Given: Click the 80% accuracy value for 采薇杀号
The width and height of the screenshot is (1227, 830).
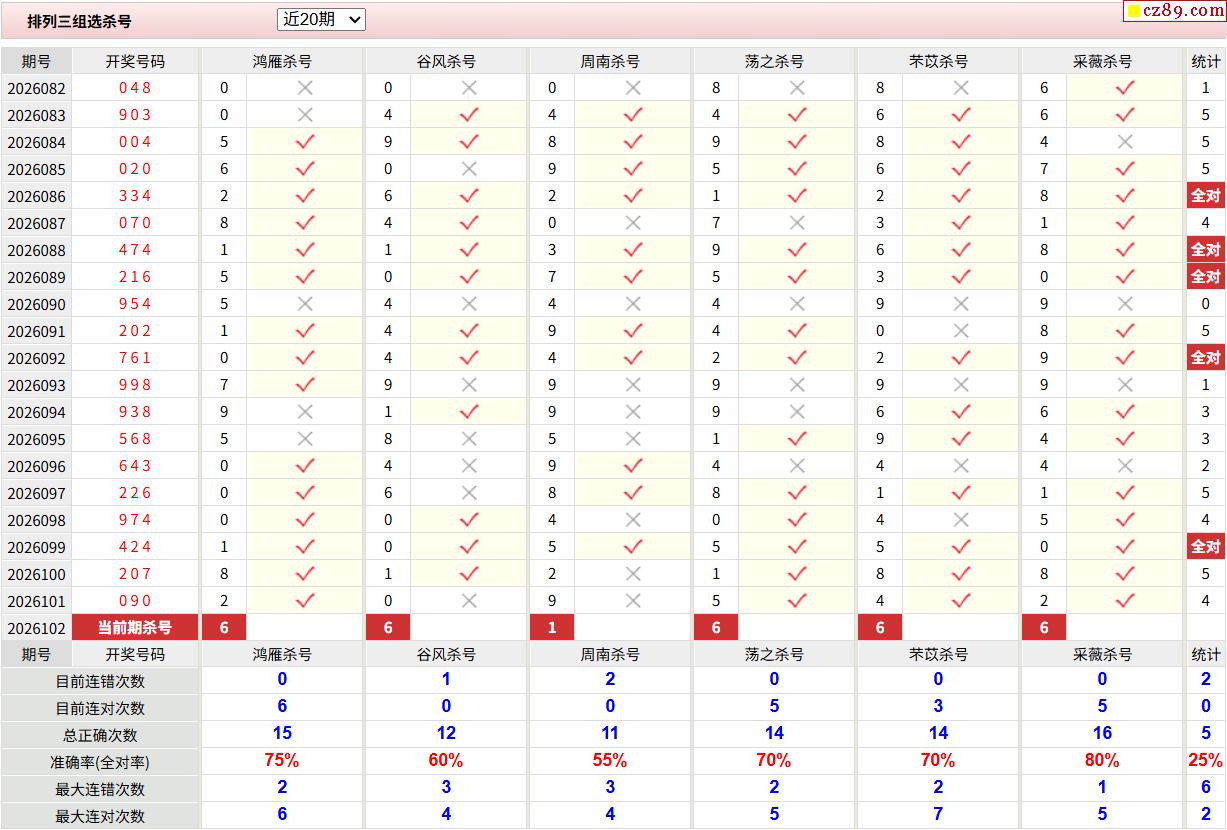Looking at the screenshot, I should pyautogui.click(x=1101, y=761).
